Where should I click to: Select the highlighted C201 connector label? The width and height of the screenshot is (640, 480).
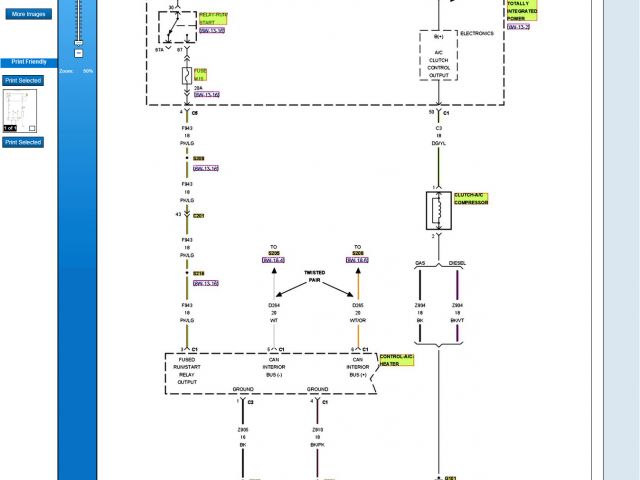(199, 215)
